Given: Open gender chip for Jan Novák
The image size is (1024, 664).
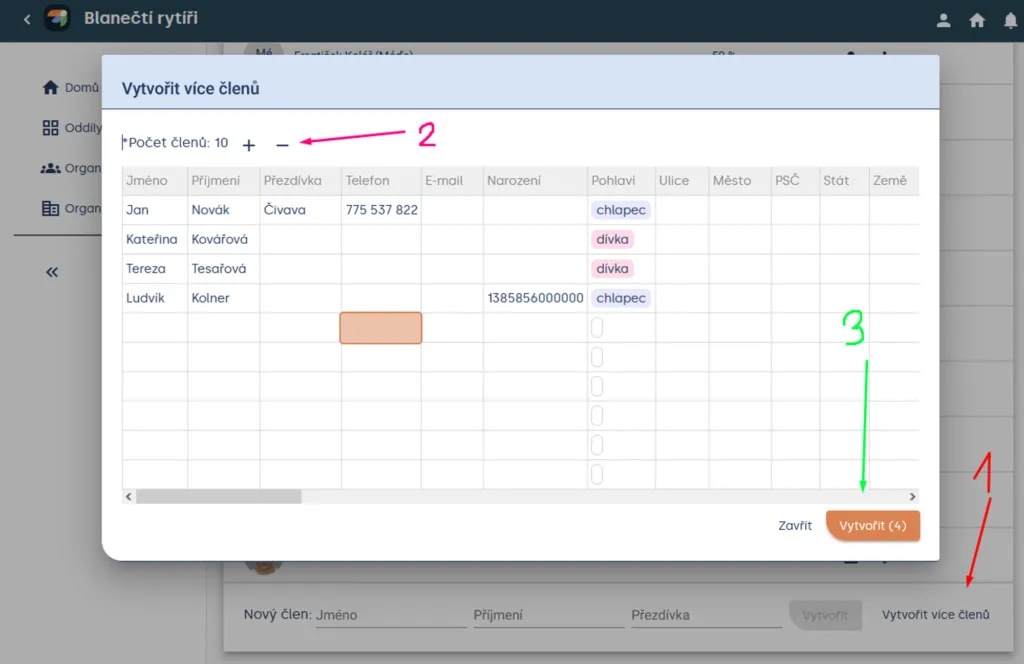Looking at the screenshot, I should 620,210.
